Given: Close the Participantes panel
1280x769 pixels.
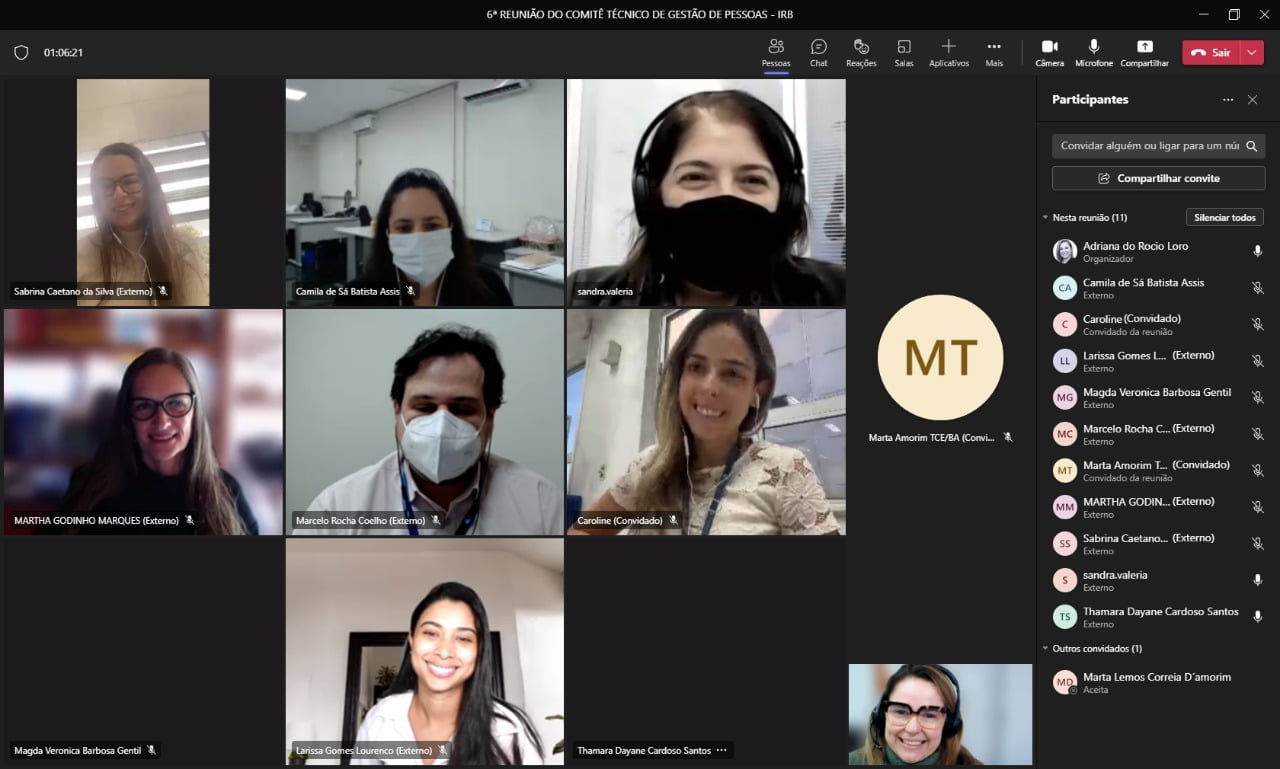Looking at the screenshot, I should point(1252,100).
